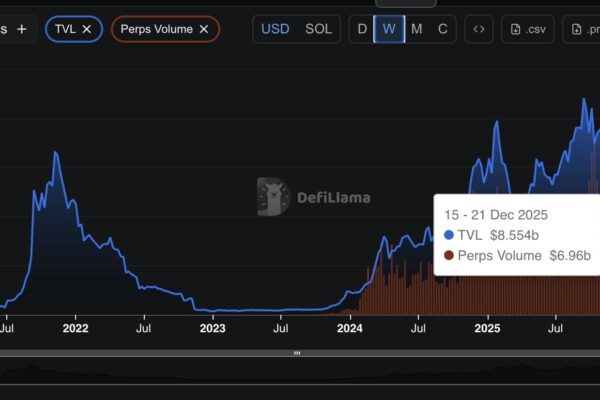Click the range slider's center drag handle

click(296, 353)
